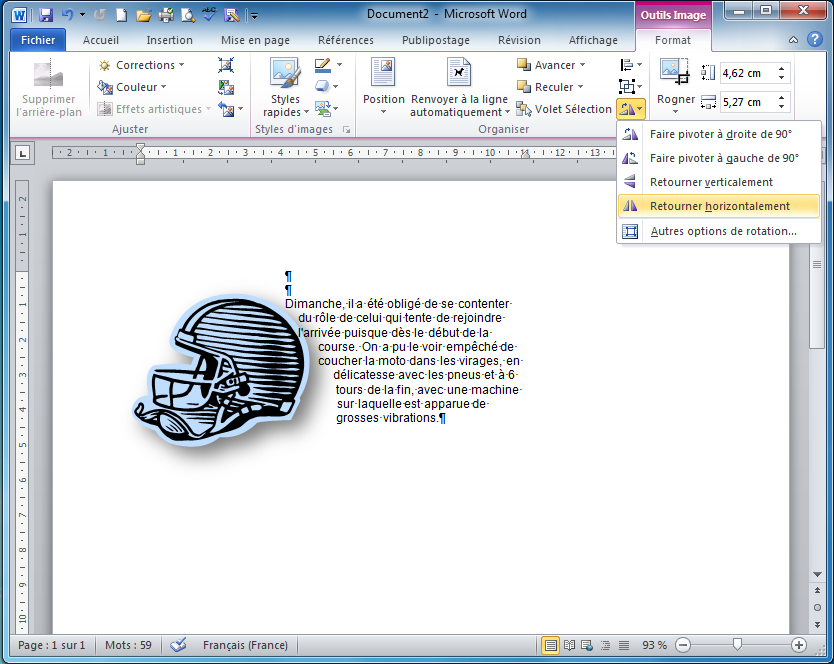Switch to the Affichage tab
The image size is (834, 664).
(x=593, y=40)
